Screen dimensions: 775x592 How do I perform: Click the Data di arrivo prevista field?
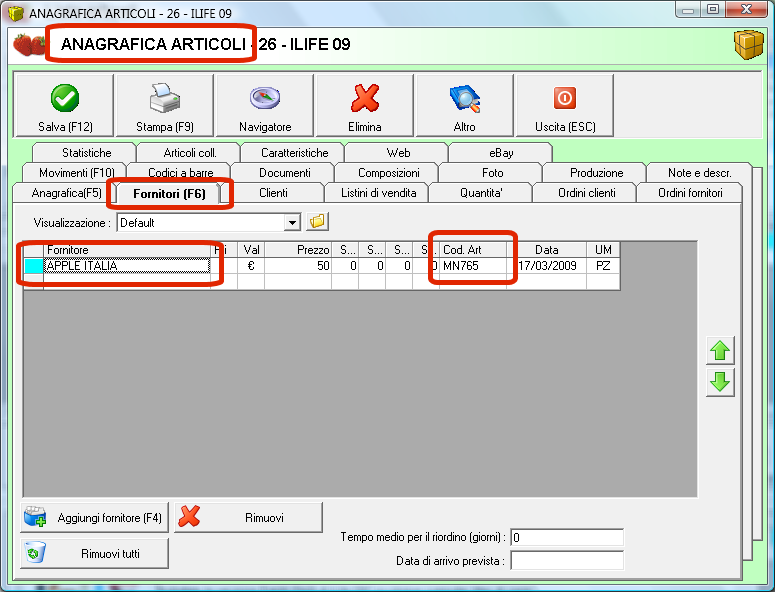point(567,561)
